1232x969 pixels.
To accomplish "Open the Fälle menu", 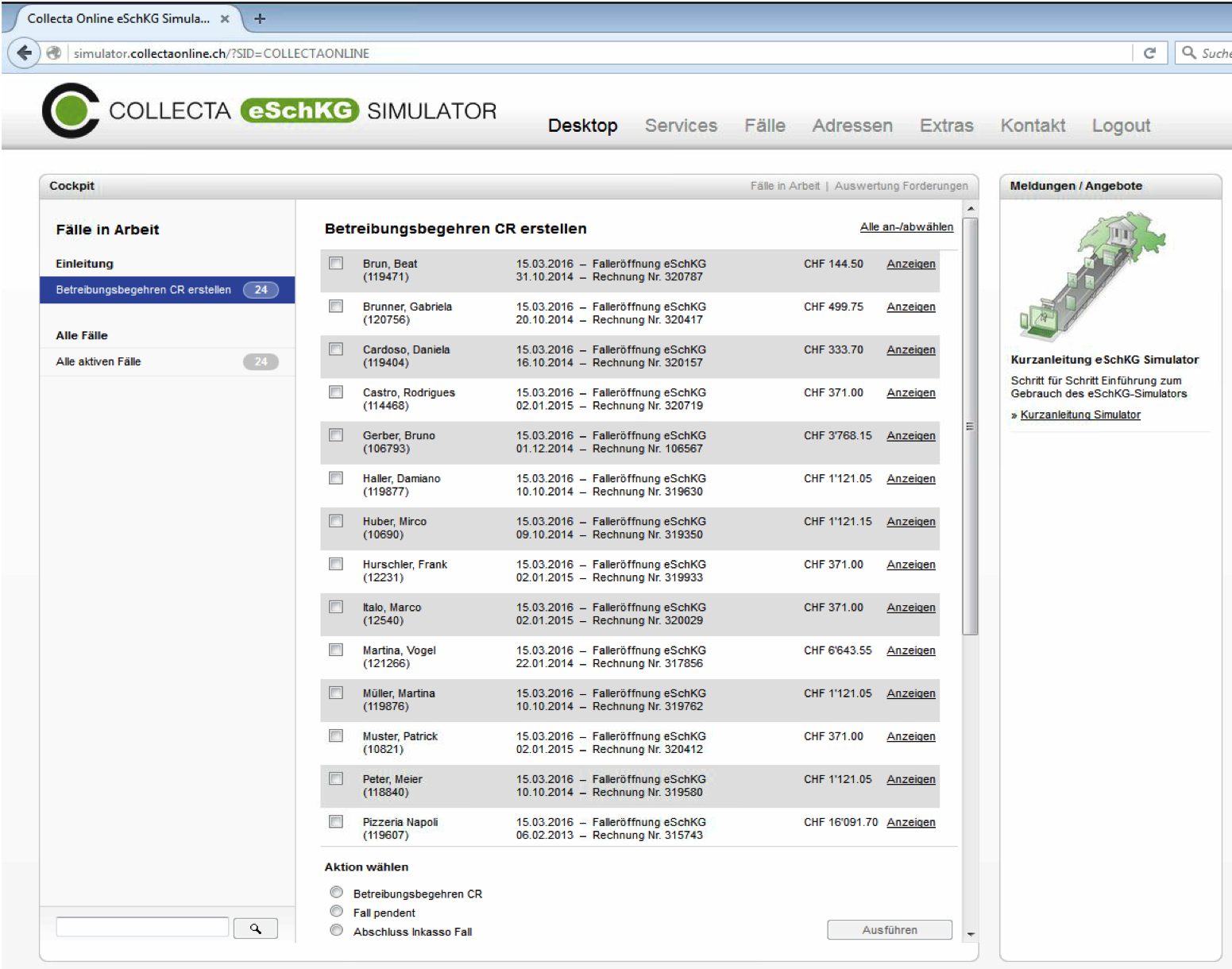I will coord(765,125).
